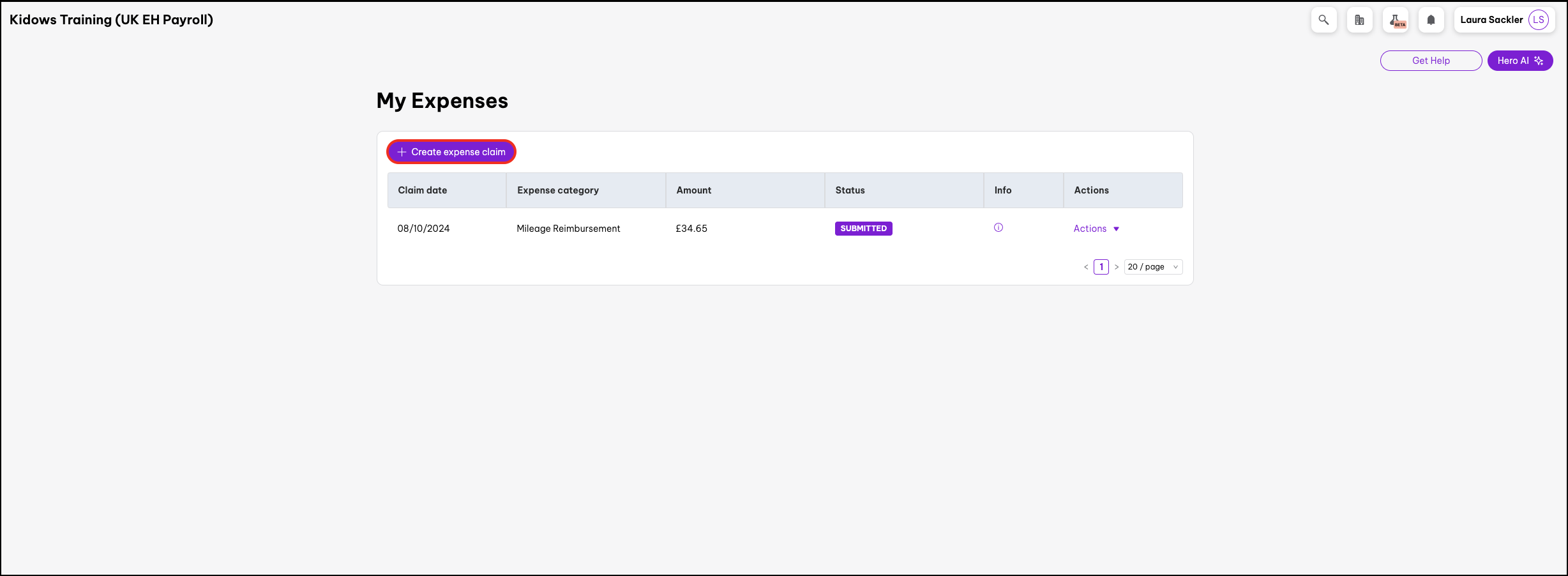Open the Laura Sackler user menu
1568x576 pixels.
point(1491,20)
